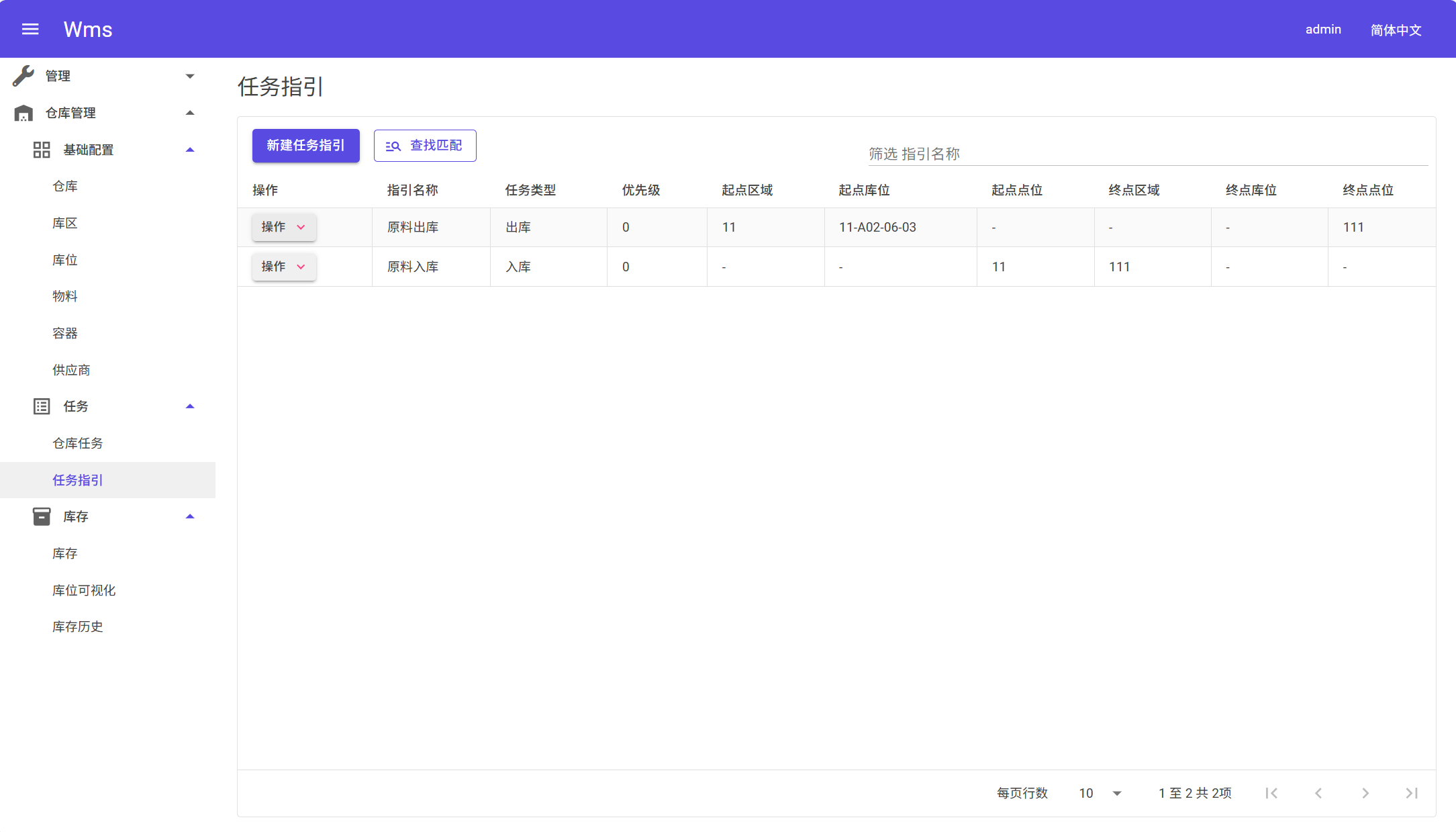The width and height of the screenshot is (1456, 832).
Task: Collapse the 基础配置 section arrow
Action: [190, 150]
